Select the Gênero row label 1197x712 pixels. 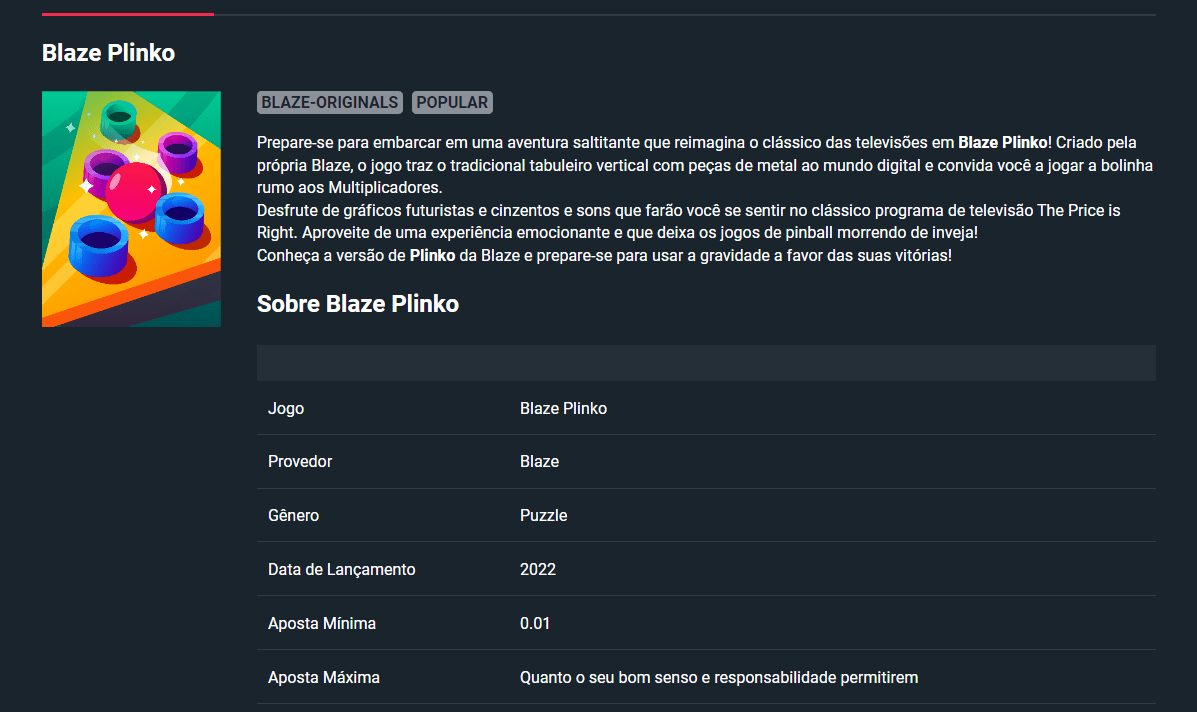[x=294, y=516]
